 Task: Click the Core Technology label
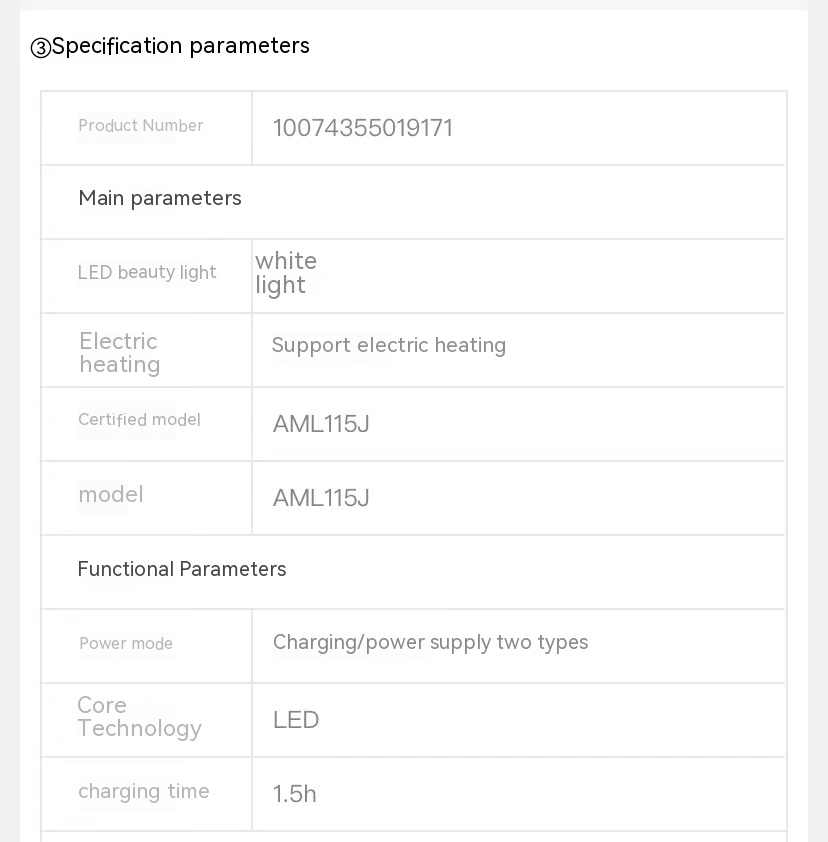pyautogui.click(x=139, y=717)
